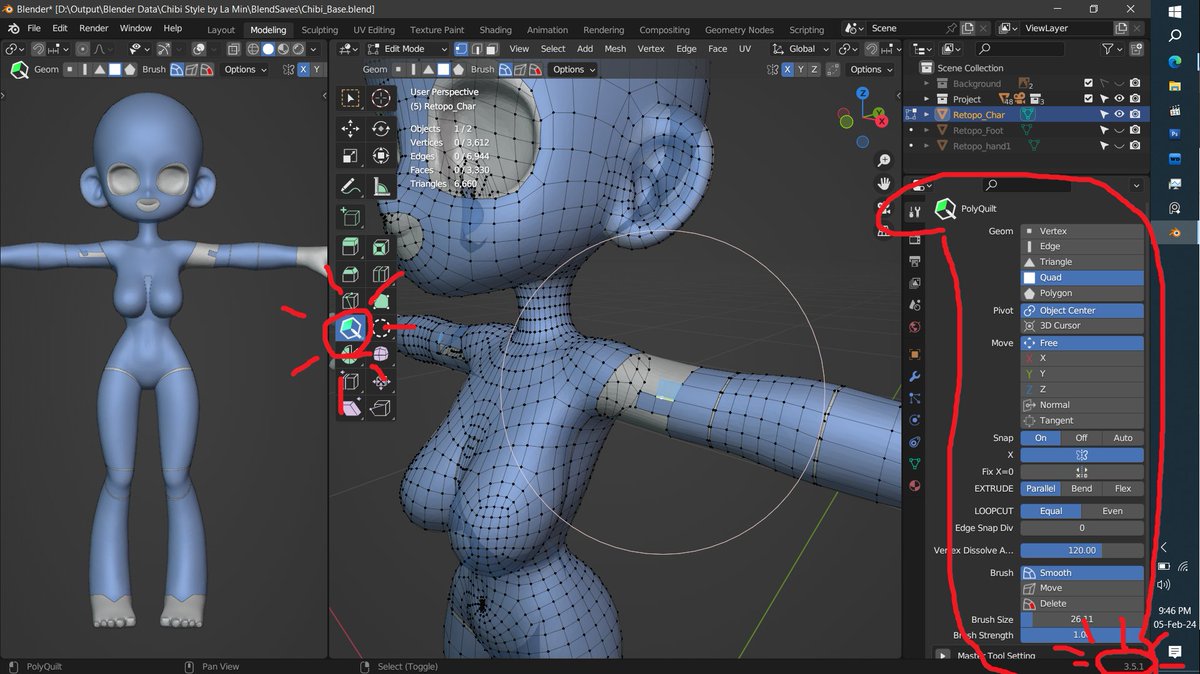Viewport: 1200px width, 674px height.
Task: Disable rendering camera icon for Retopo_Char
Action: tap(1135, 114)
